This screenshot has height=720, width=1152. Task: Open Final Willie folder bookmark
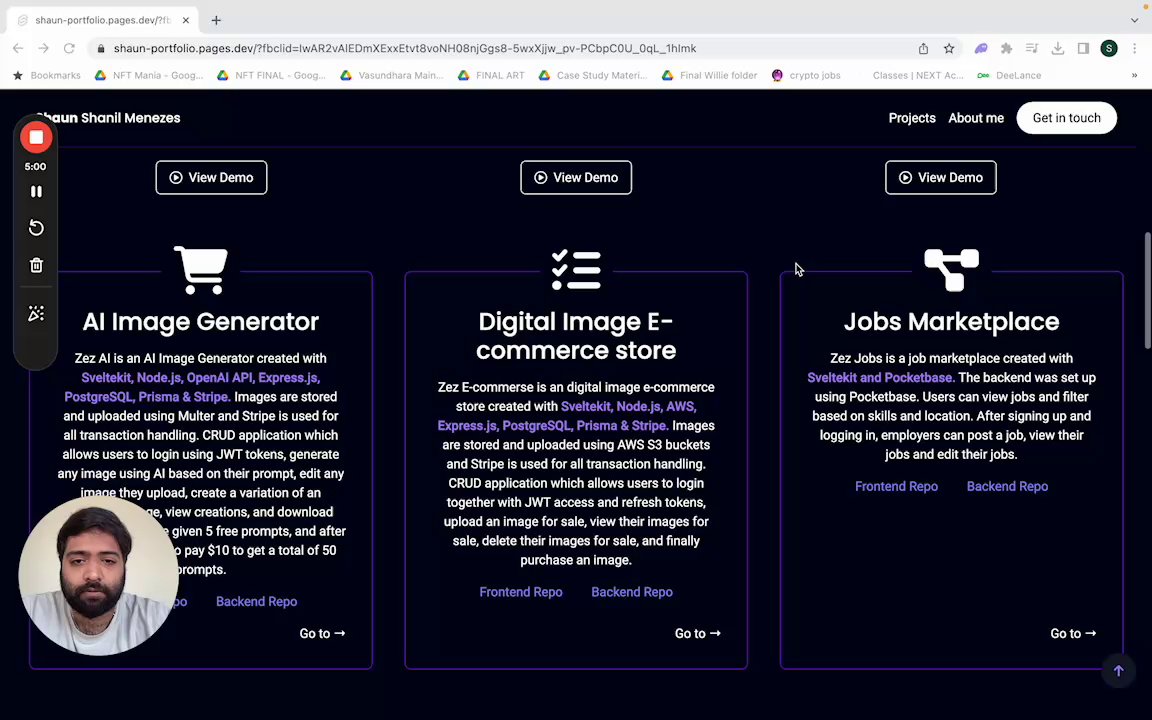click(x=710, y=75)
